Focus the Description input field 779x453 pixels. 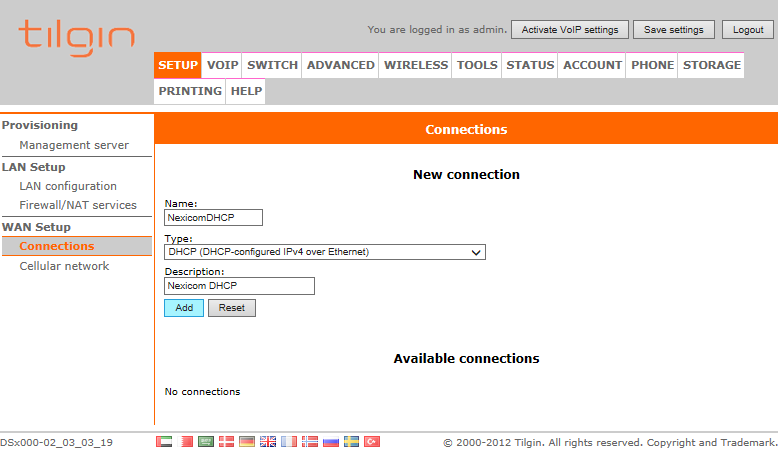(239, 286)
